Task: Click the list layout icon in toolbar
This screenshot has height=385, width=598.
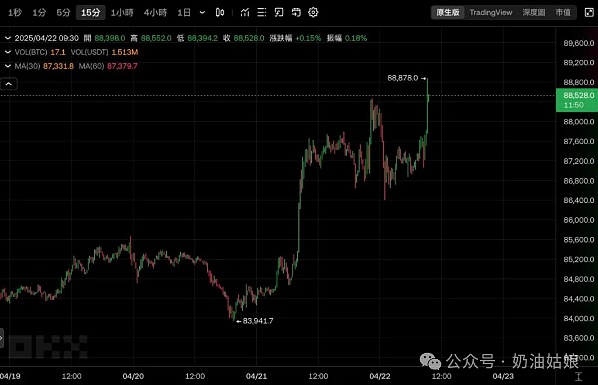Action: pyautogui.click(x=262, y=13)
